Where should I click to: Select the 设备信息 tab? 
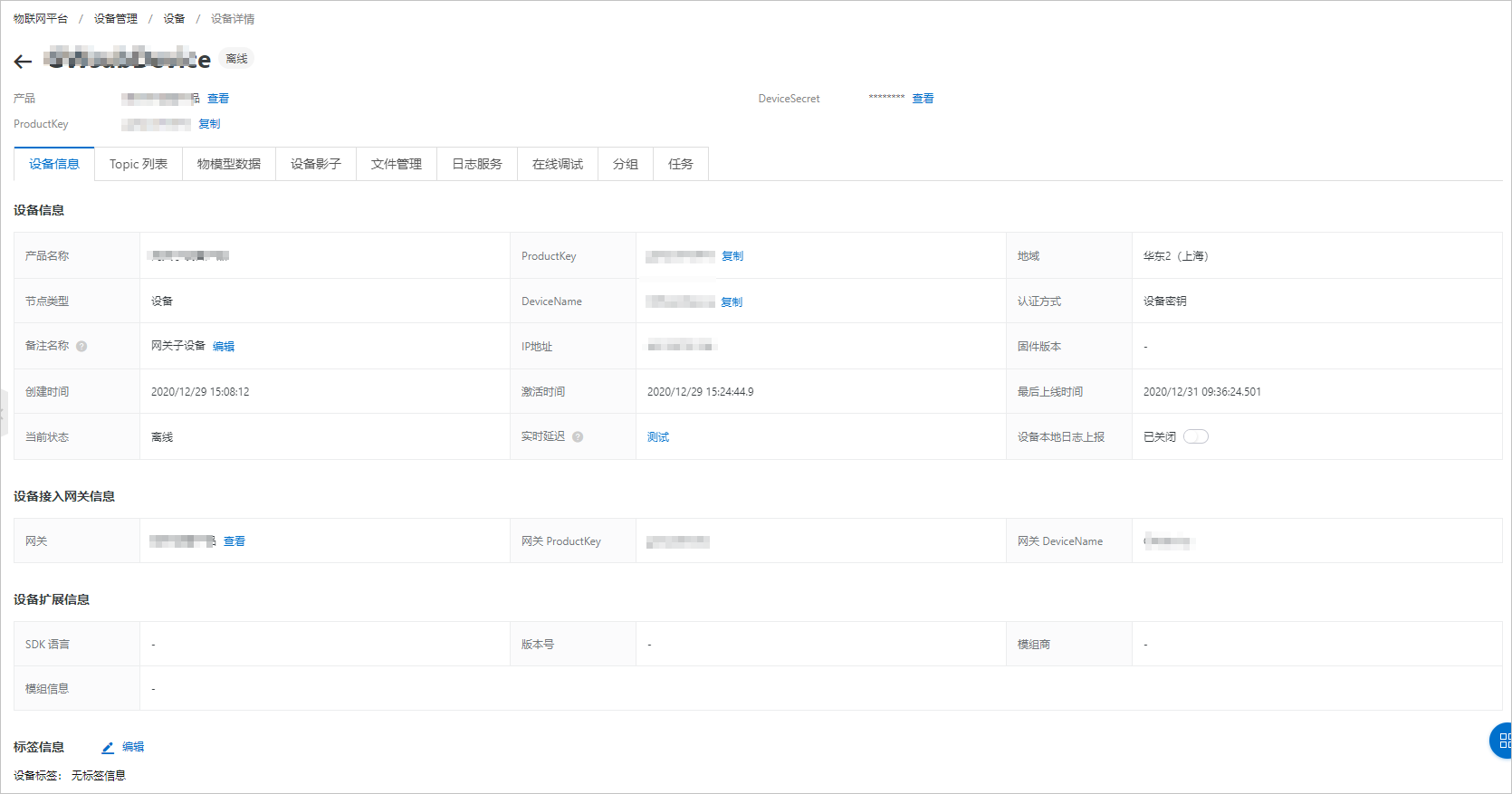point(54,164)
